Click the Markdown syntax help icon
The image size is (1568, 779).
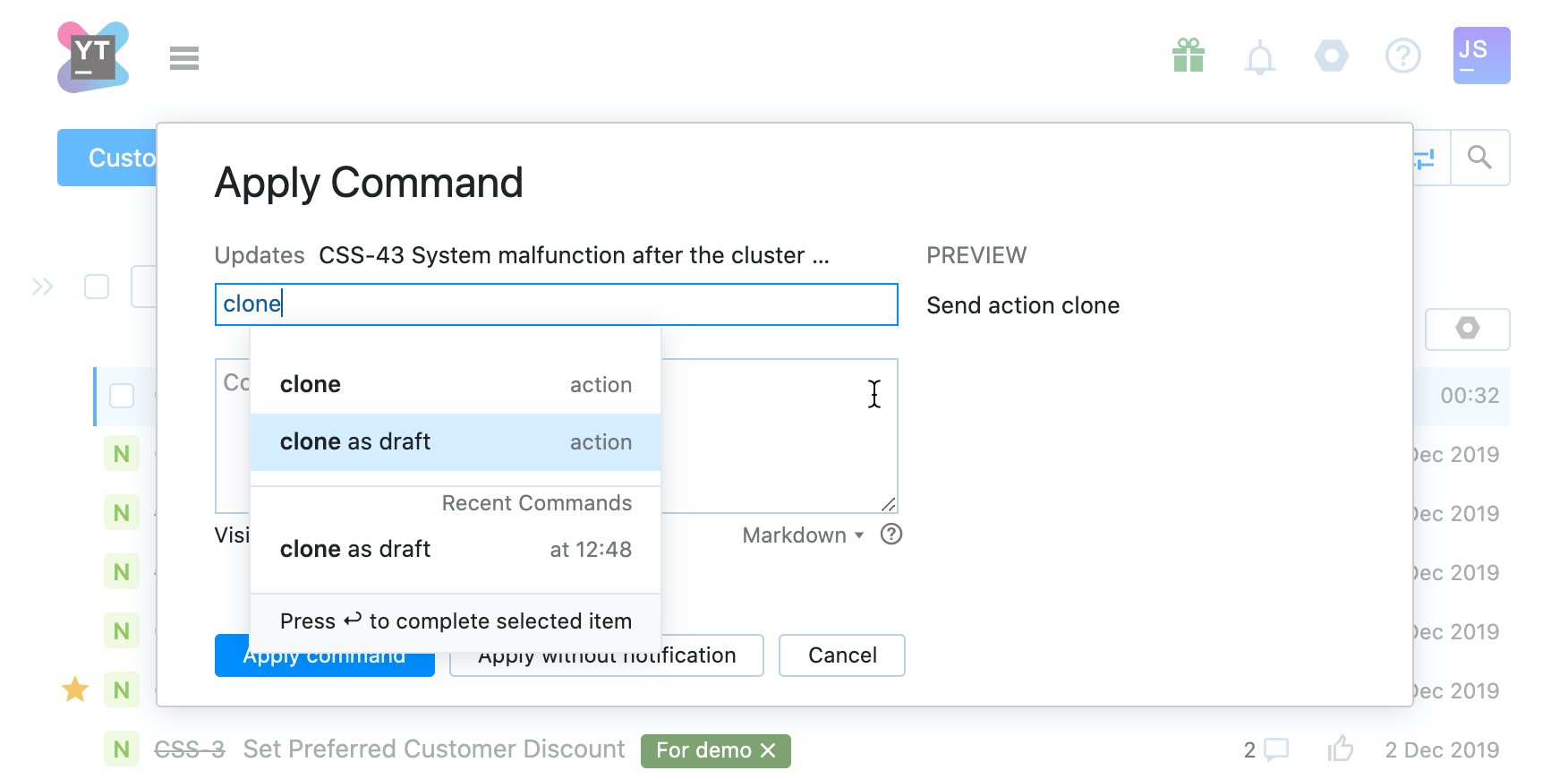click(891, 535)
